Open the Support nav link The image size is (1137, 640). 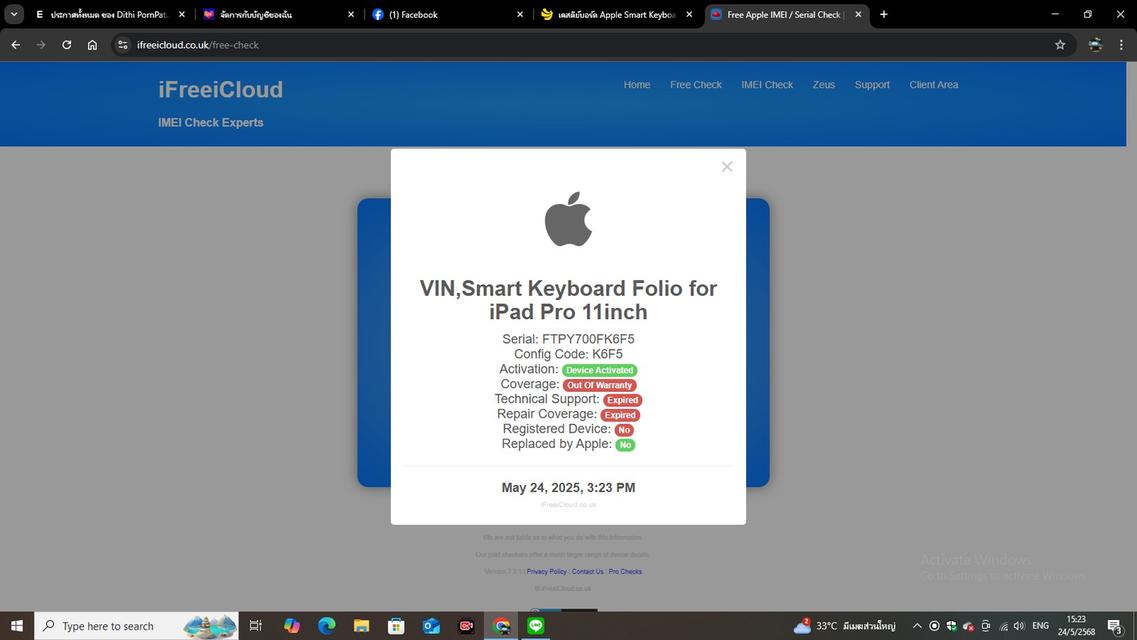[x=872, y=85]
